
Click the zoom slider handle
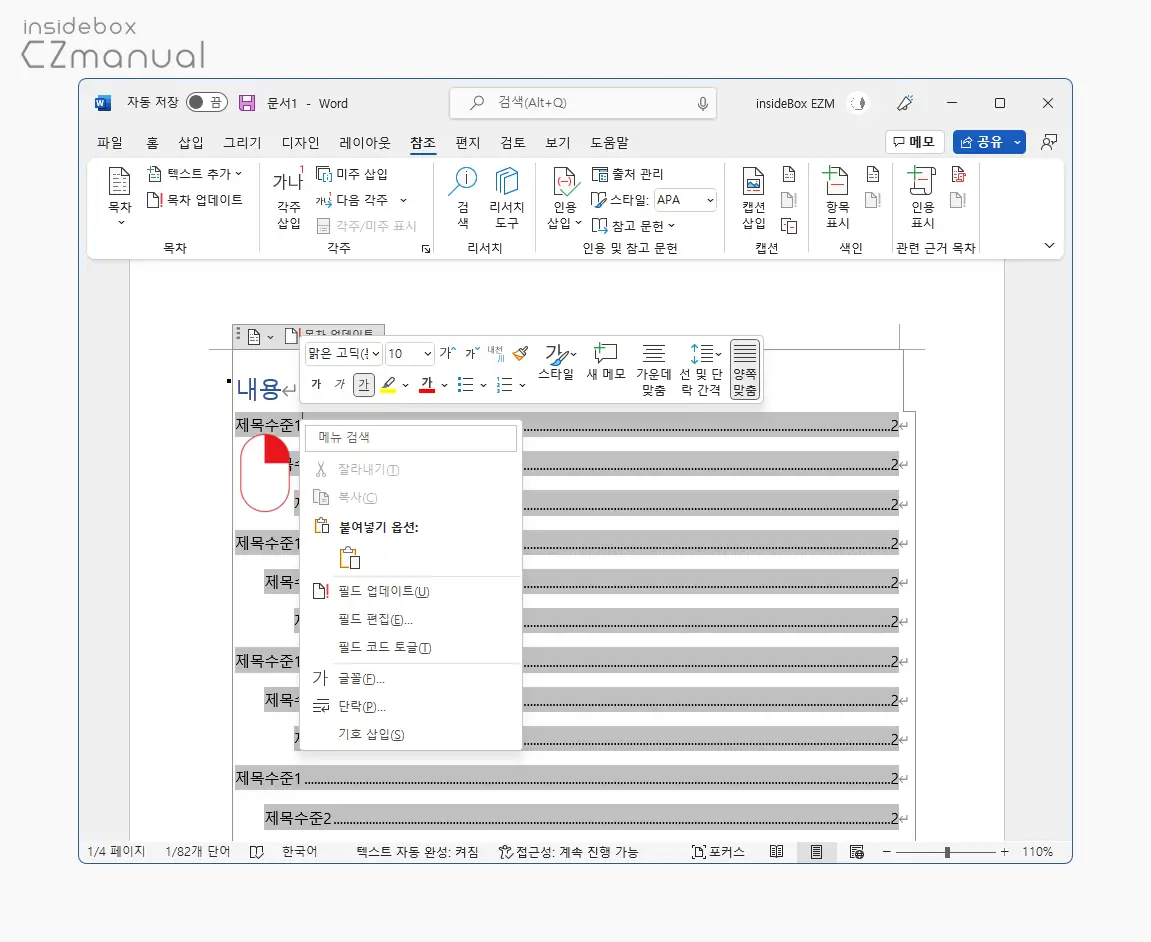click(948, 852)
